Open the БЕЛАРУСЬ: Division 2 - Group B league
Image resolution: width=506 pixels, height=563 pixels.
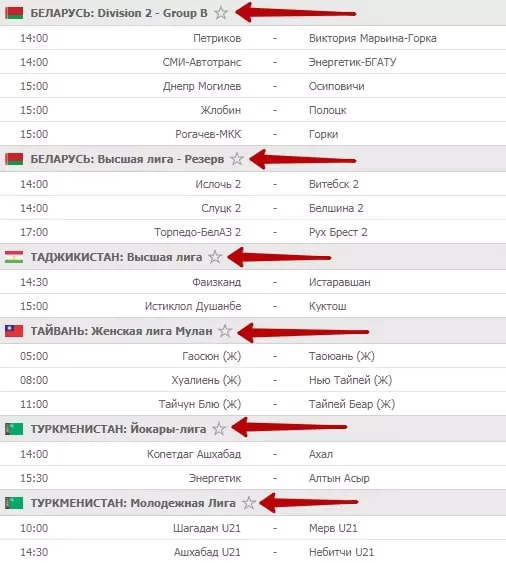[119, 13]
